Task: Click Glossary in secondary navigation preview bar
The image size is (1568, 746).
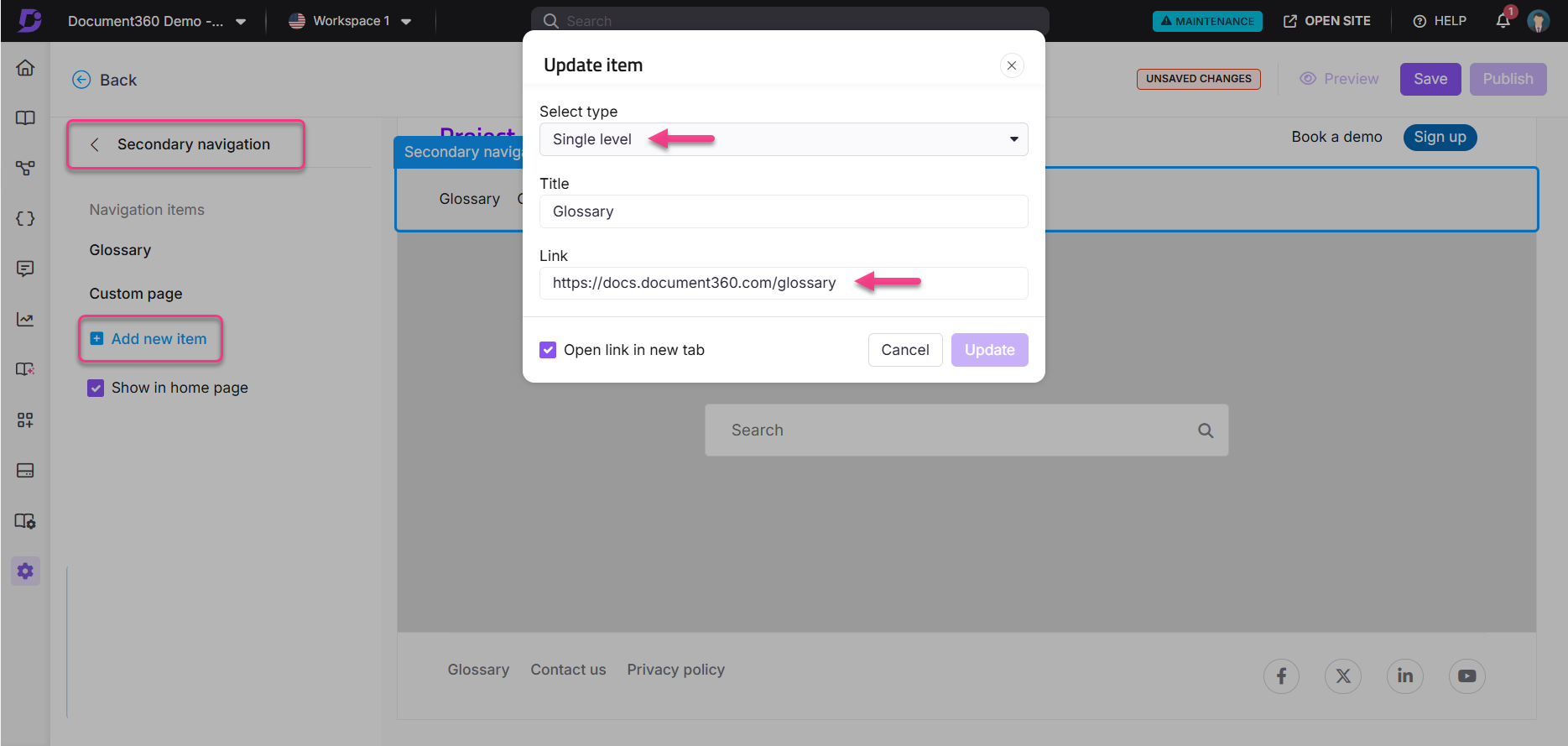Action: tap(469, 199)
